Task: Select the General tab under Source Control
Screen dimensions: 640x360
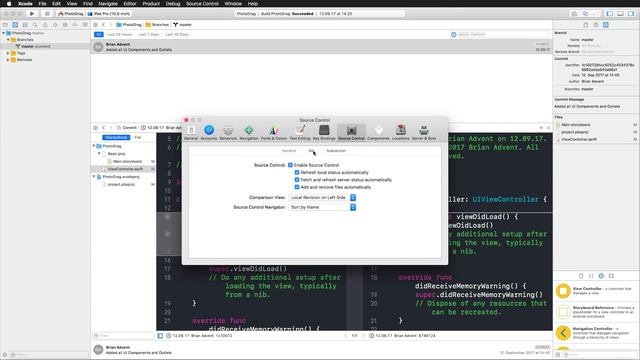Action: (x=289, y=151)
